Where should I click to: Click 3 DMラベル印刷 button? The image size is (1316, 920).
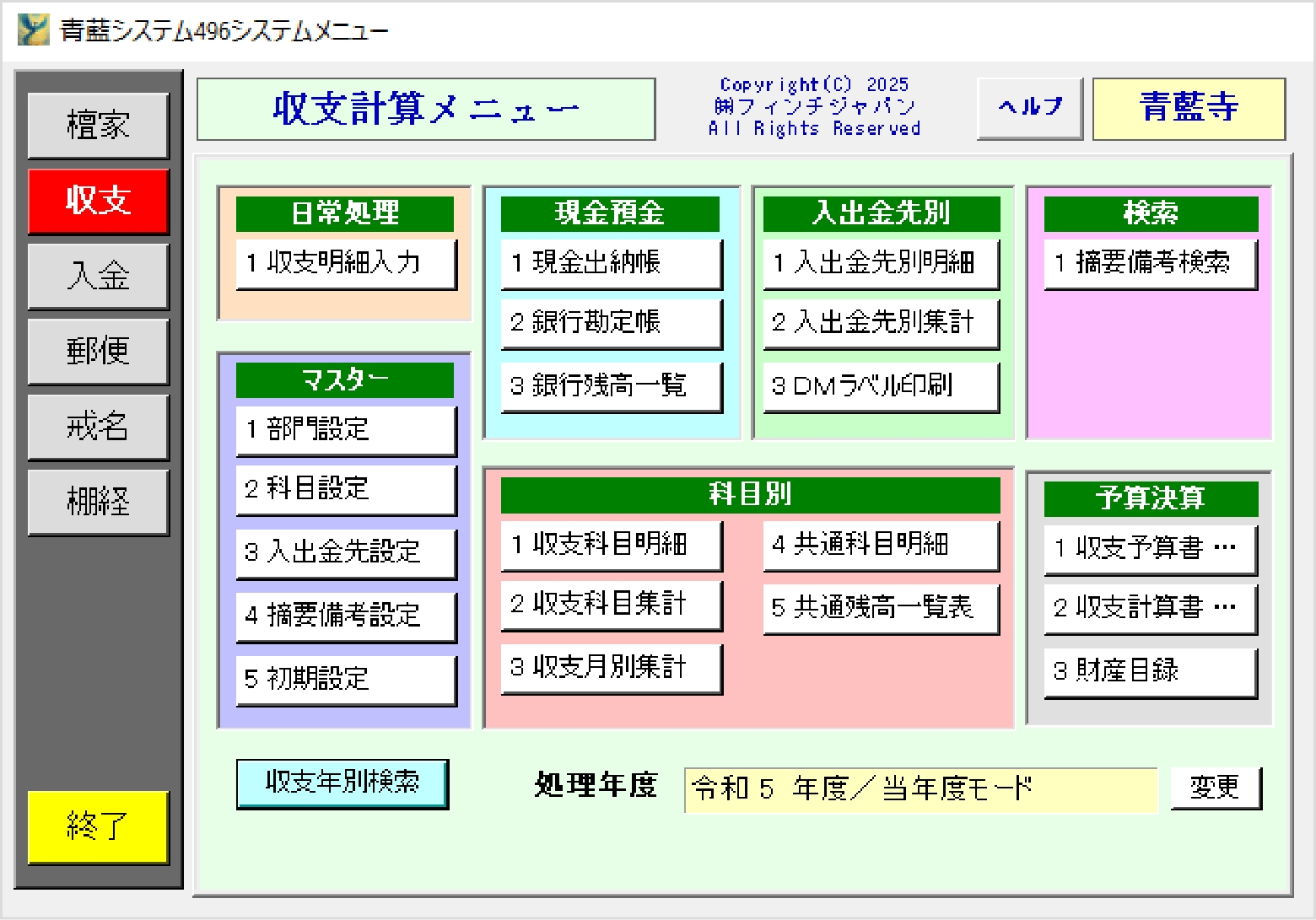click(x=881, y=387)
